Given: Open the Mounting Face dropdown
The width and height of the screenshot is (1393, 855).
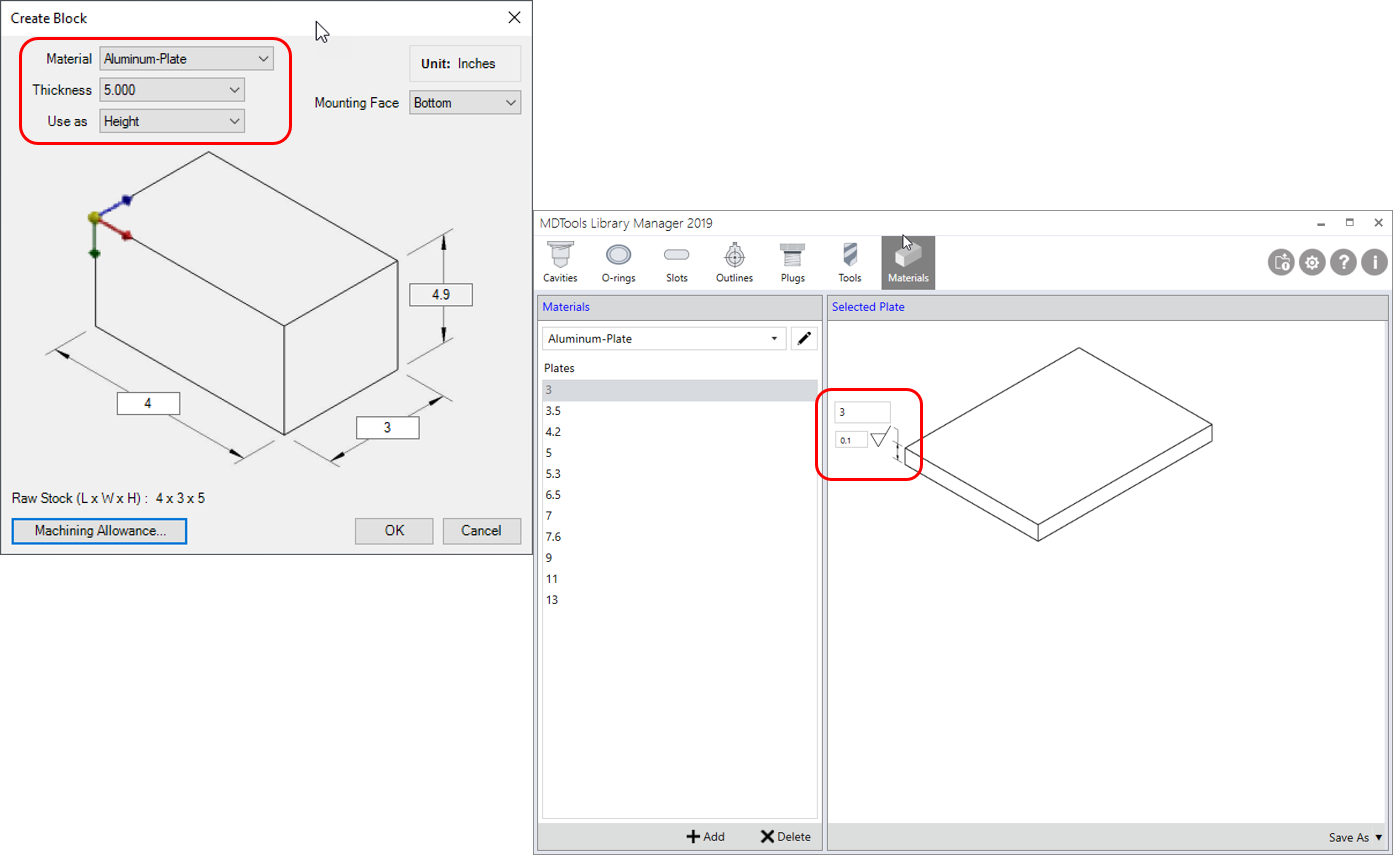Looking at the screenshot, I should (464, 102).
